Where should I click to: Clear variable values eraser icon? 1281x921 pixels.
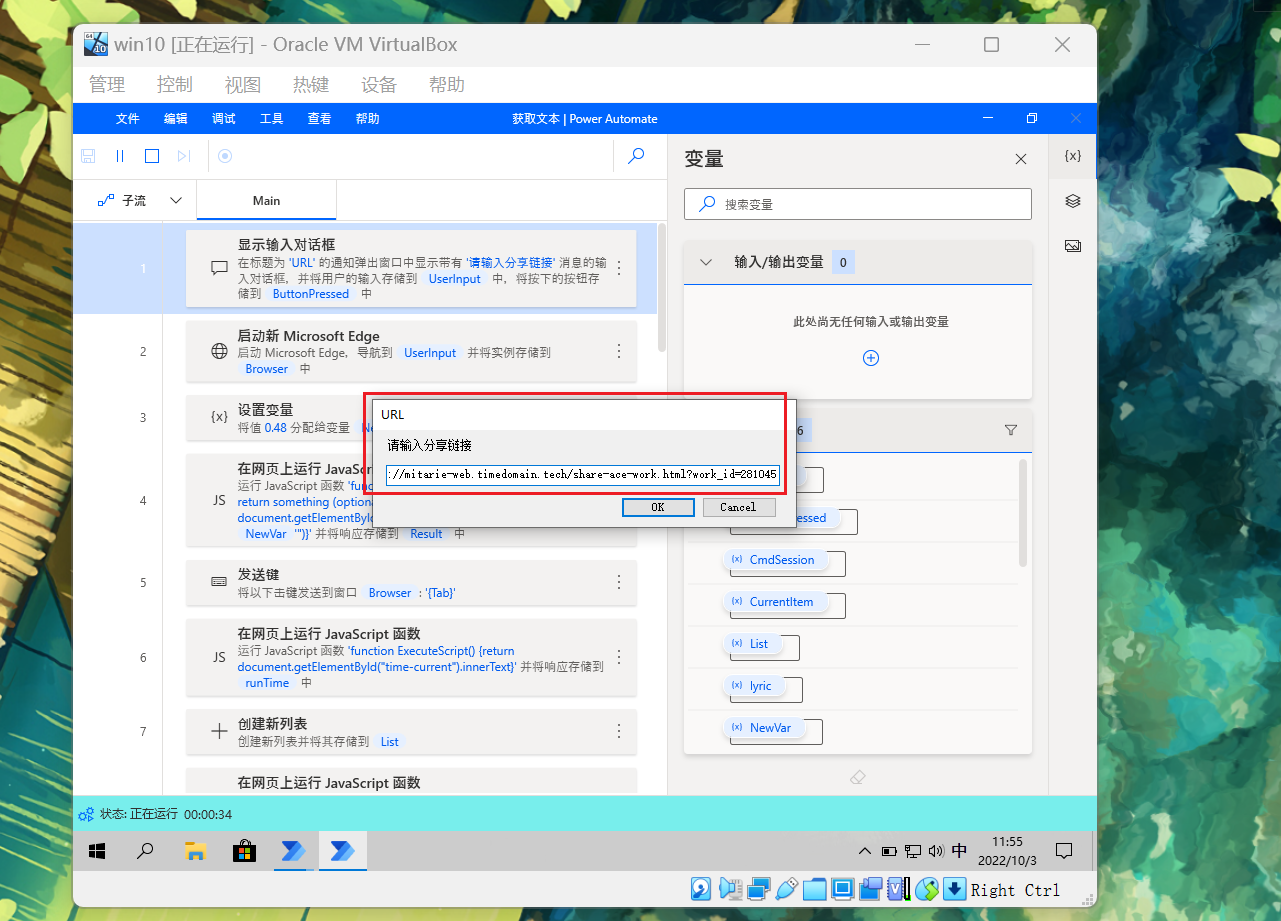coord(857,777)
